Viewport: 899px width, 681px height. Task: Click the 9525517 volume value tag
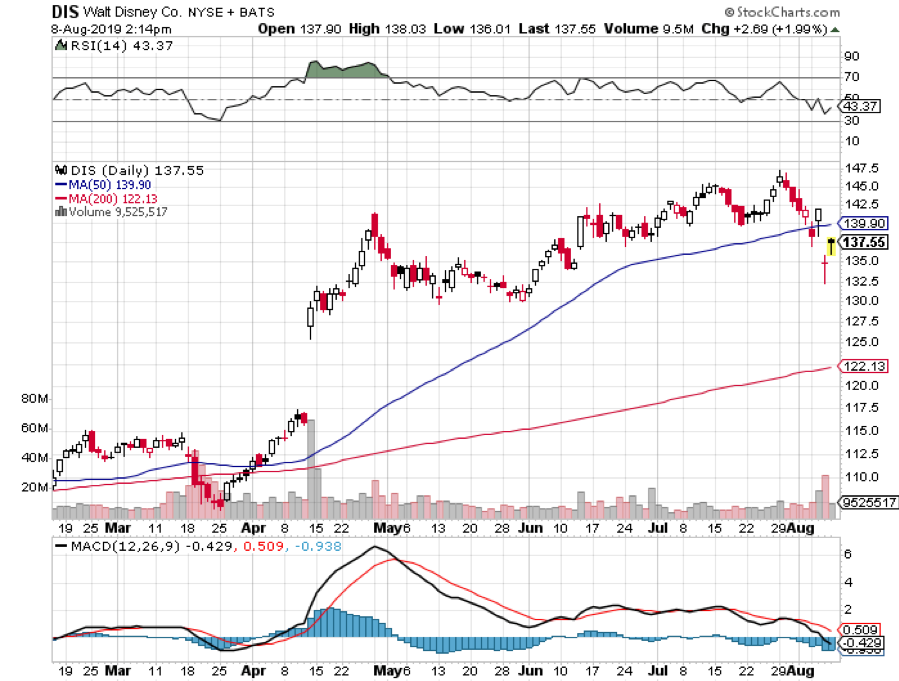click(x=870, y=505)
